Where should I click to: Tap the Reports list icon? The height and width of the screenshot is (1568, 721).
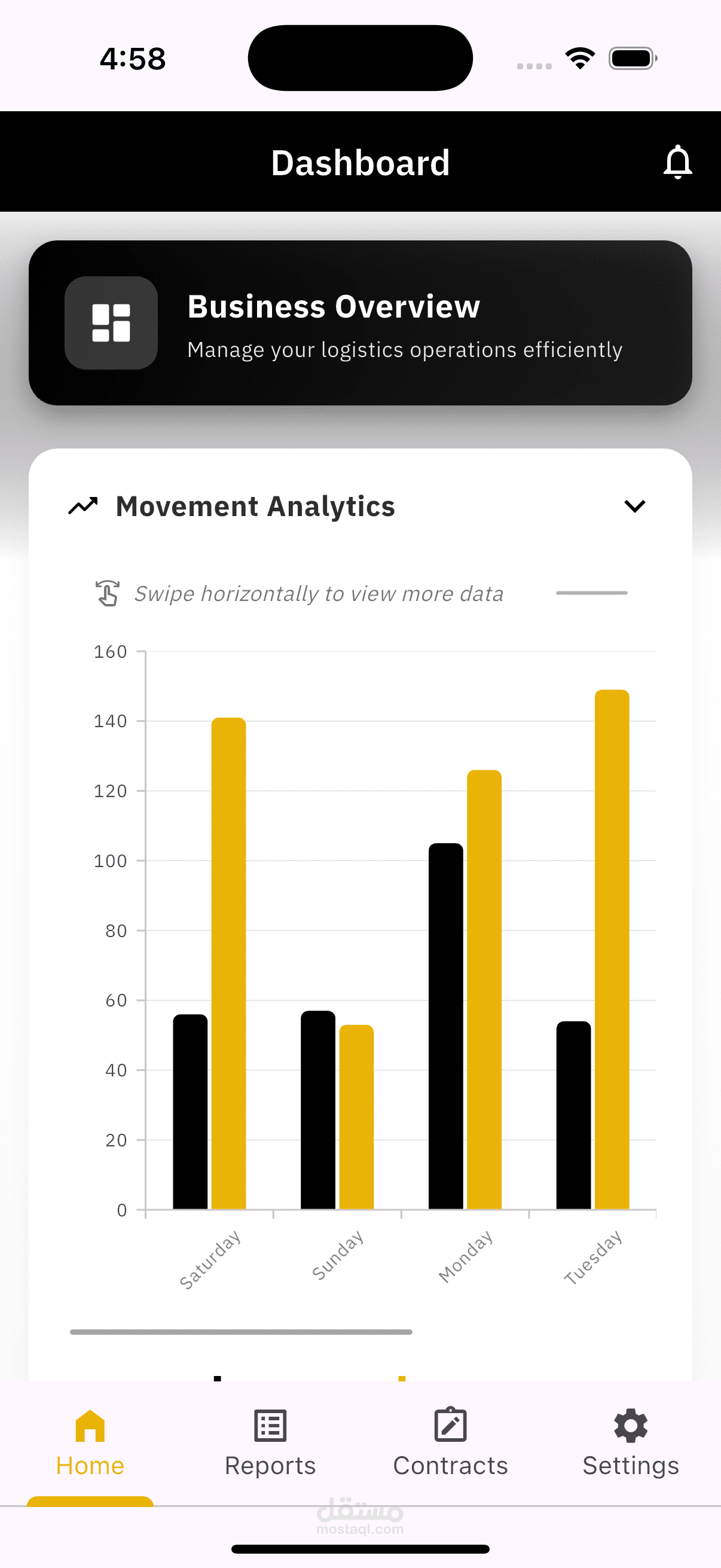(x=270, y=1426)
